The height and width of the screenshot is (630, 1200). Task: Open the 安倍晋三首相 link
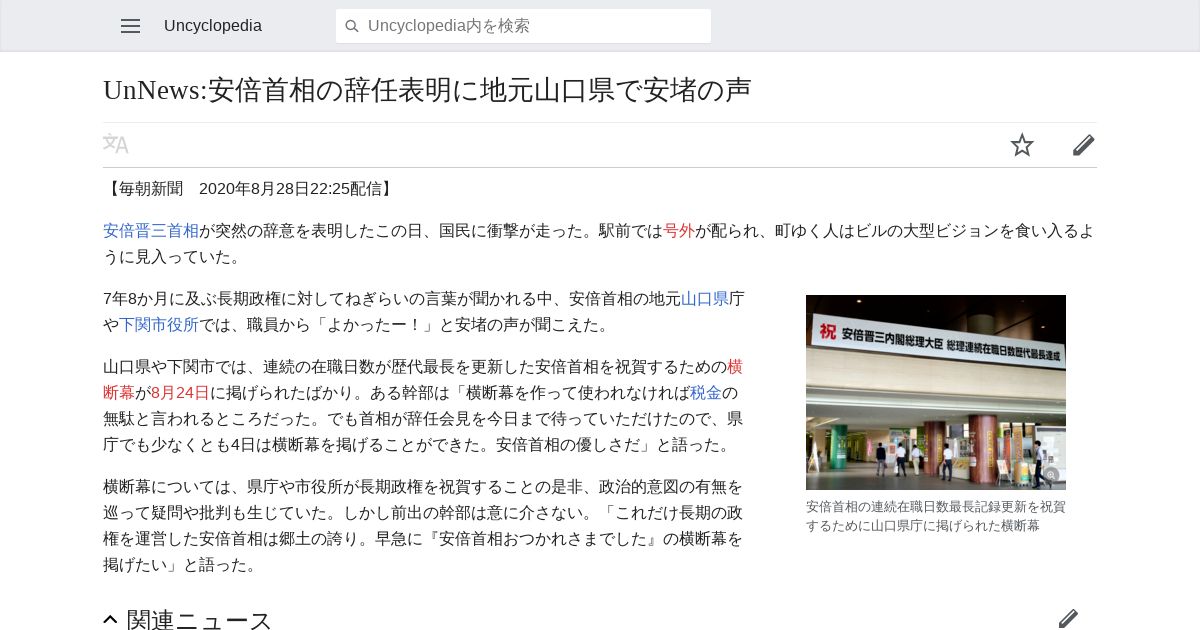[151, 231]
